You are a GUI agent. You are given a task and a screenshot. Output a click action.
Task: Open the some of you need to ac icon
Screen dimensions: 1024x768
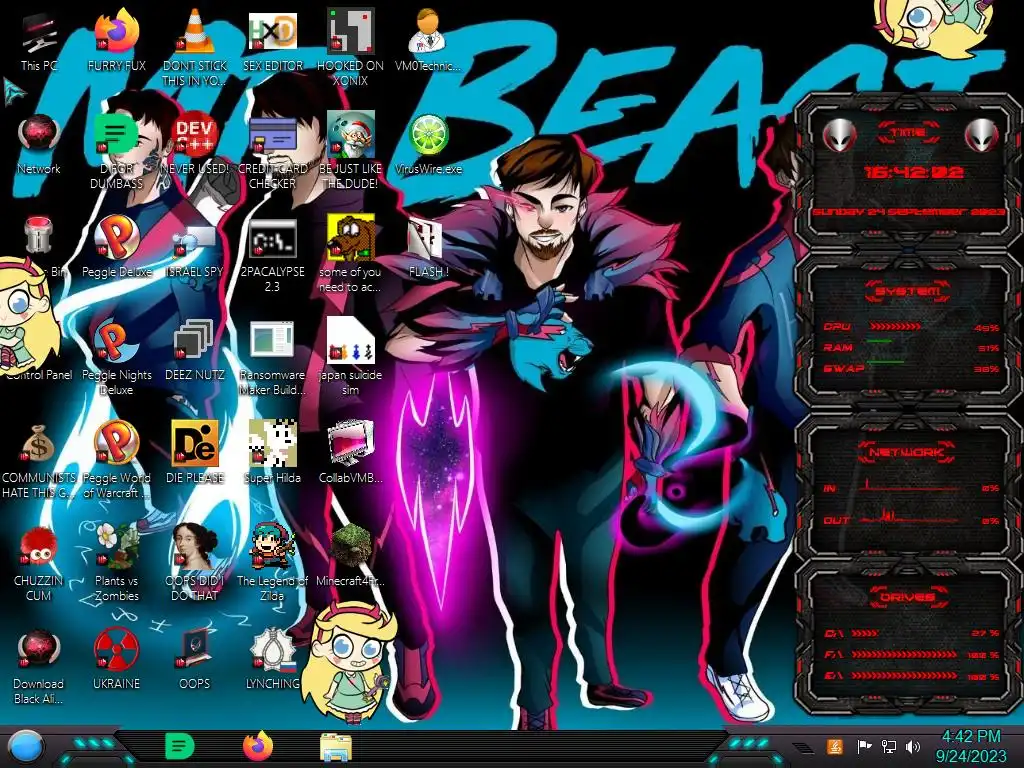[x=351, y=255]
